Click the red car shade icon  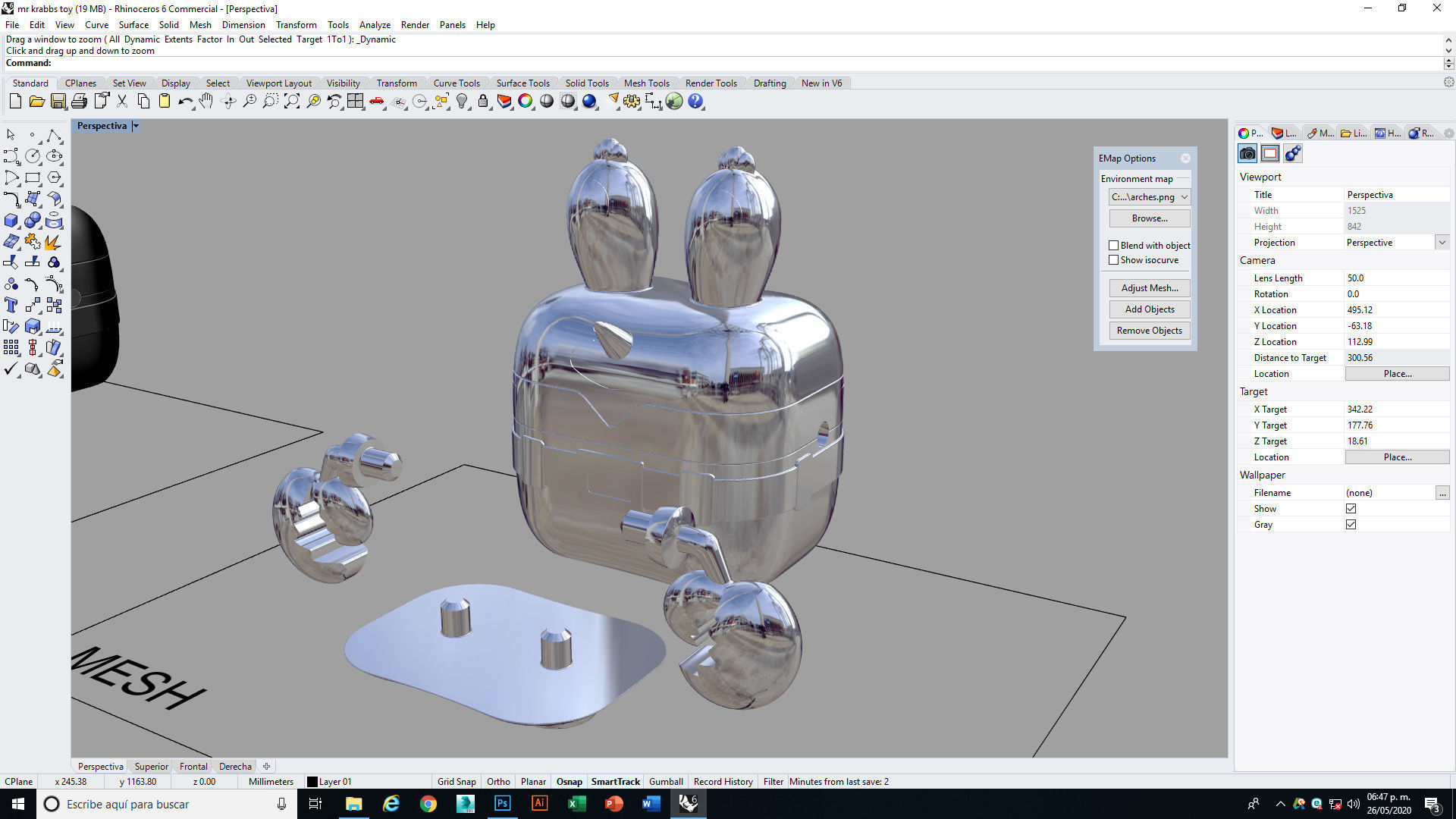tap(376, 101)
